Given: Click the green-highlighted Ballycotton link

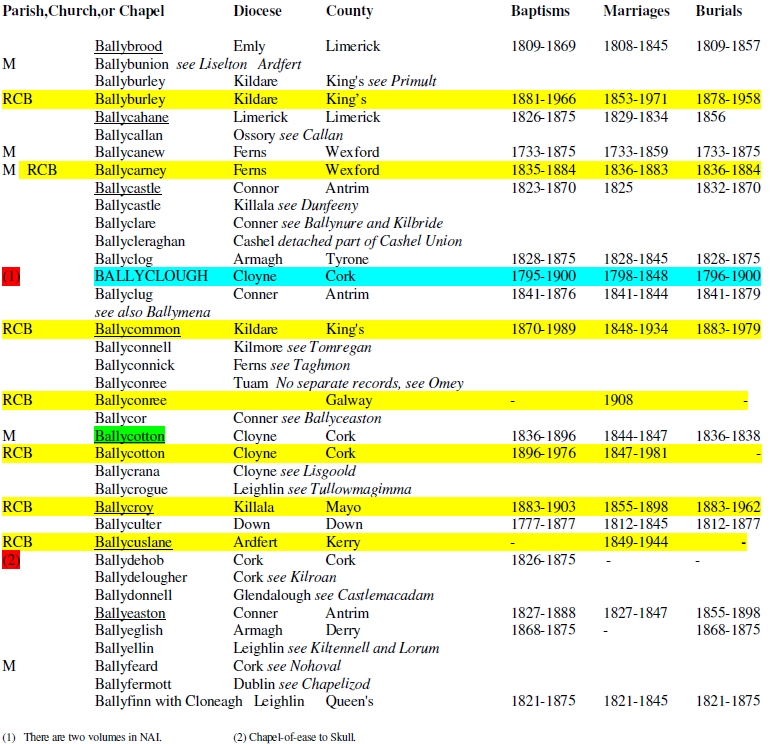Looking at the screenshot, I should pos(129,436).
